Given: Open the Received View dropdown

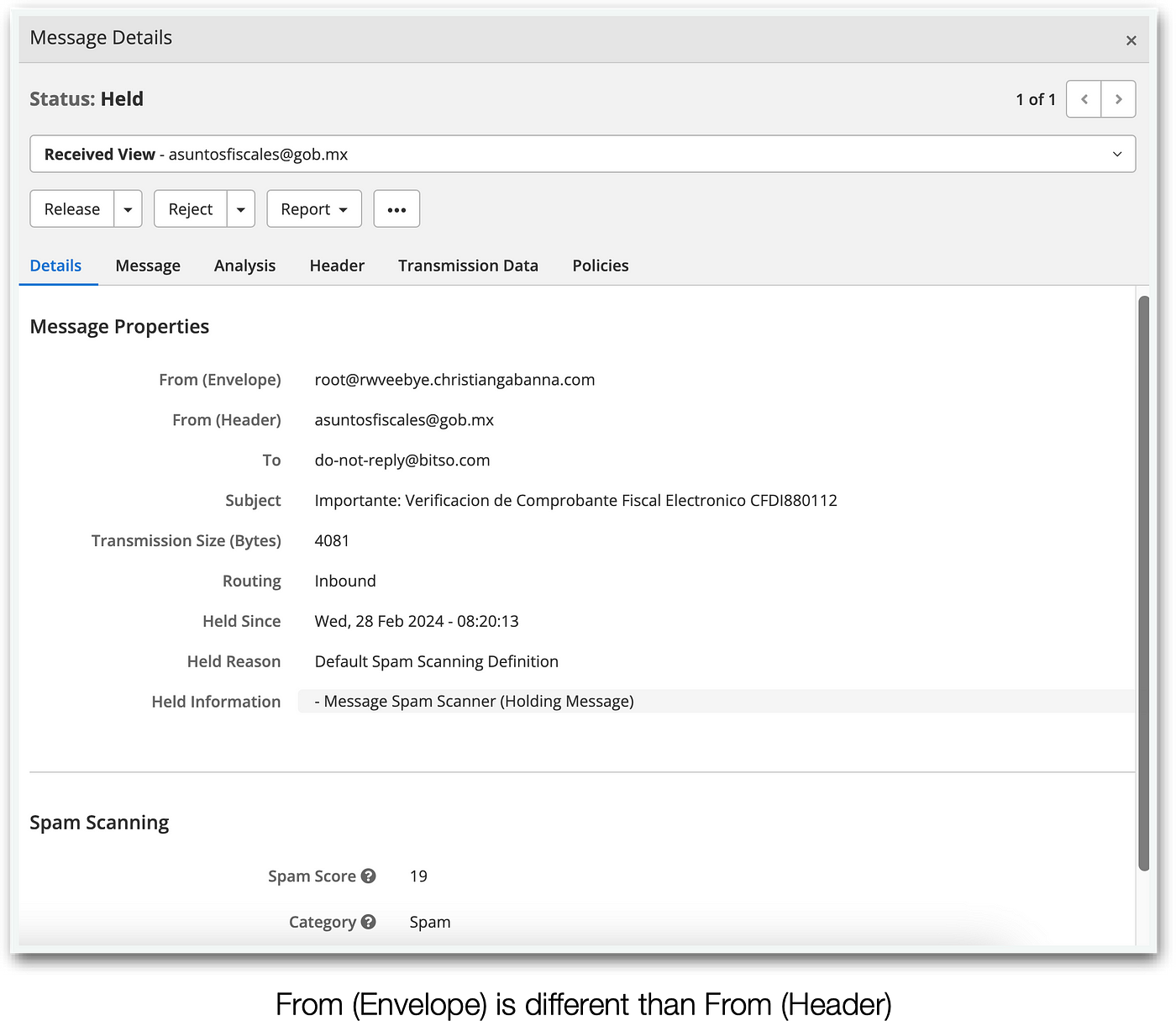Looking at the screenshot, I should 582,154.
